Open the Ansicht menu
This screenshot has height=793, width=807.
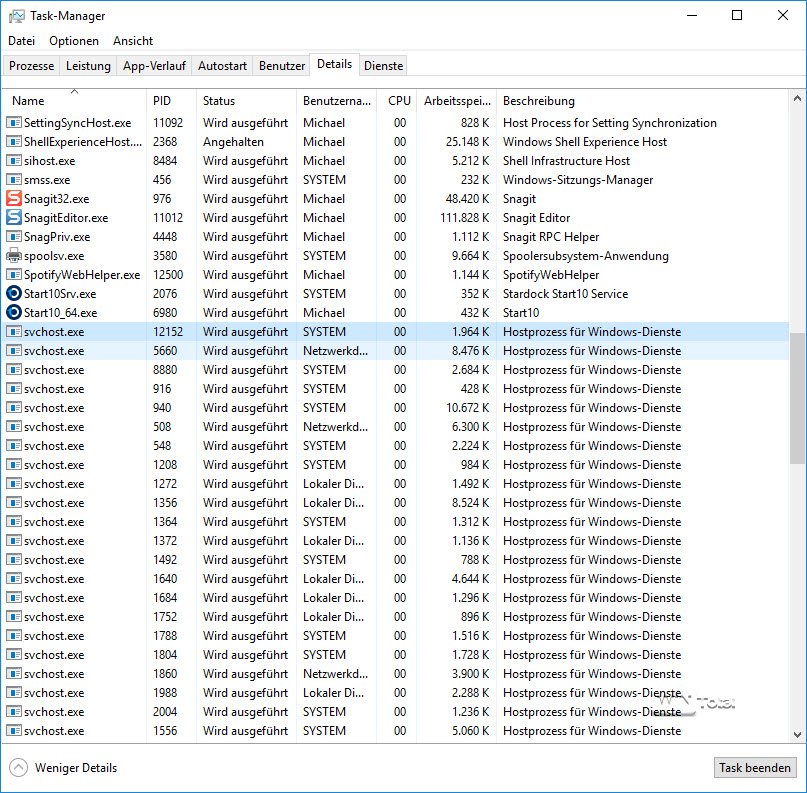pyautogui.click(x=133, y=41)
